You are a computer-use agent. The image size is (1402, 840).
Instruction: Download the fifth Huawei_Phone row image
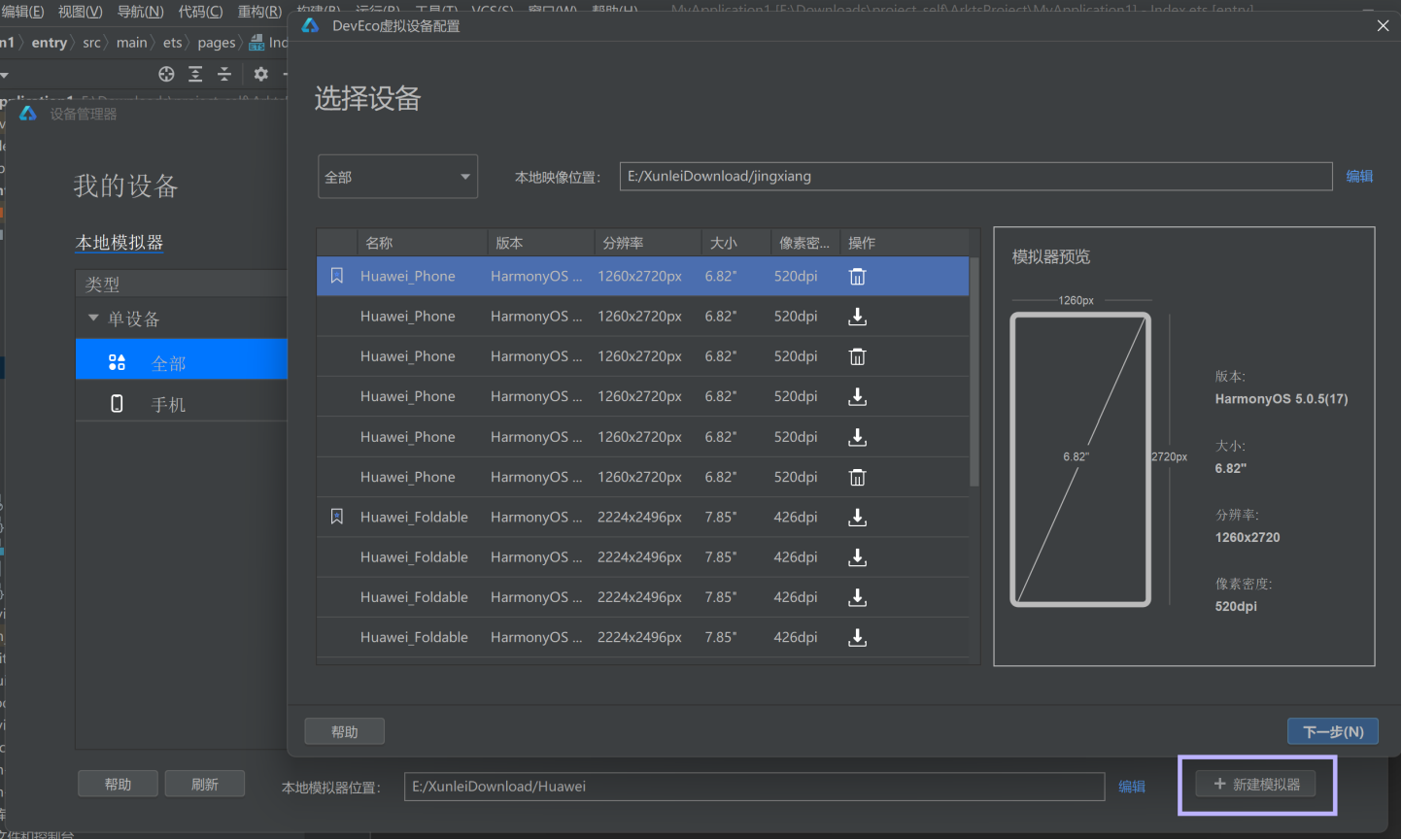click(x=858, y=437)
